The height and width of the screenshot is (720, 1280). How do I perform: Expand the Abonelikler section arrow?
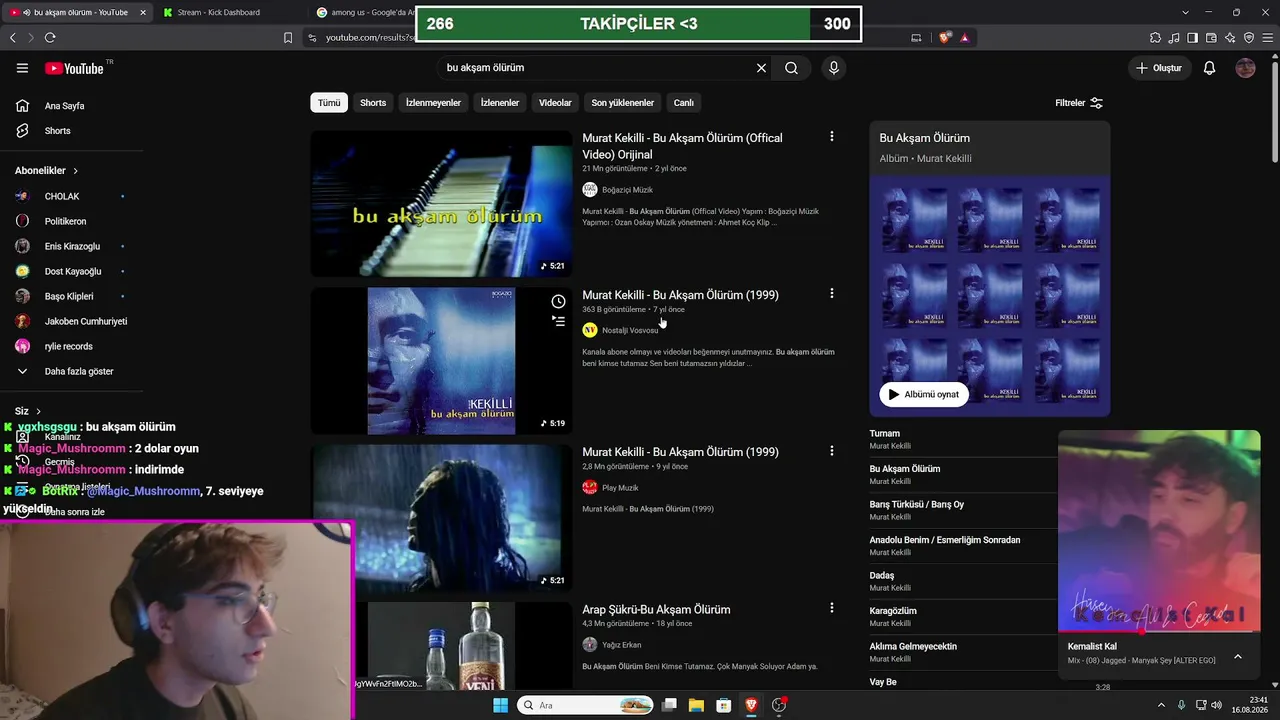75,171
